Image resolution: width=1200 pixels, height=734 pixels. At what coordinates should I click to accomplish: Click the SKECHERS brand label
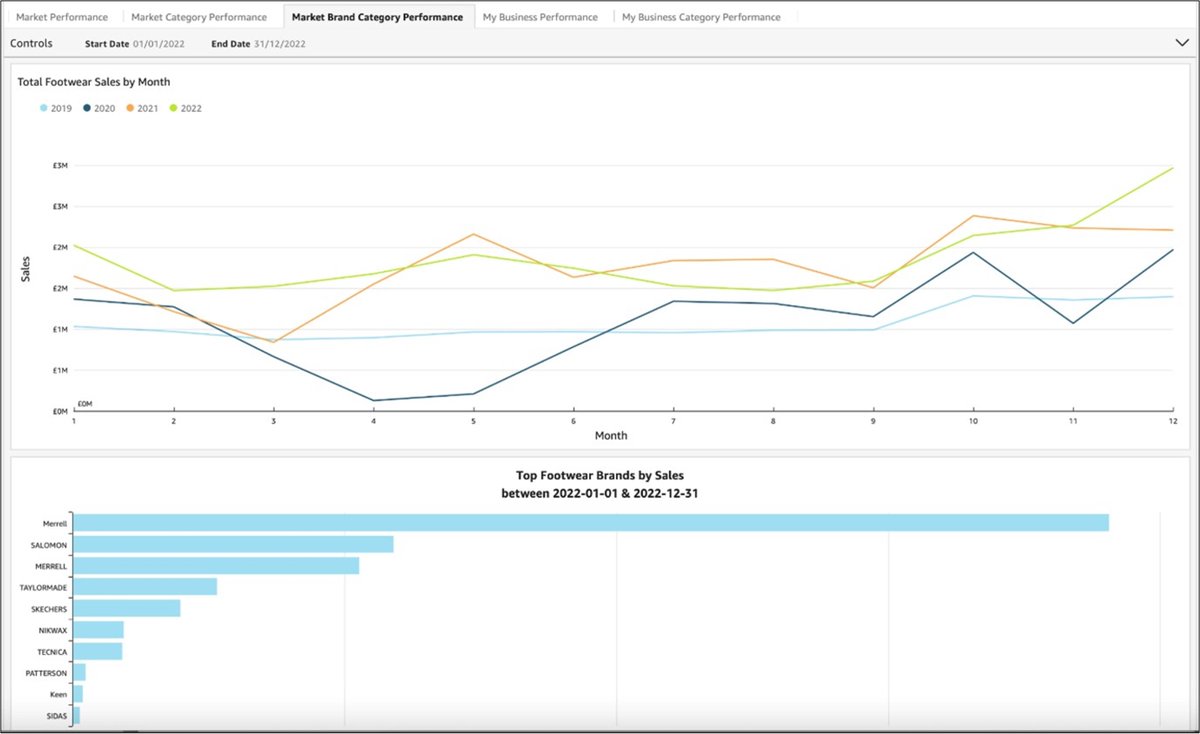coord(48,609)
